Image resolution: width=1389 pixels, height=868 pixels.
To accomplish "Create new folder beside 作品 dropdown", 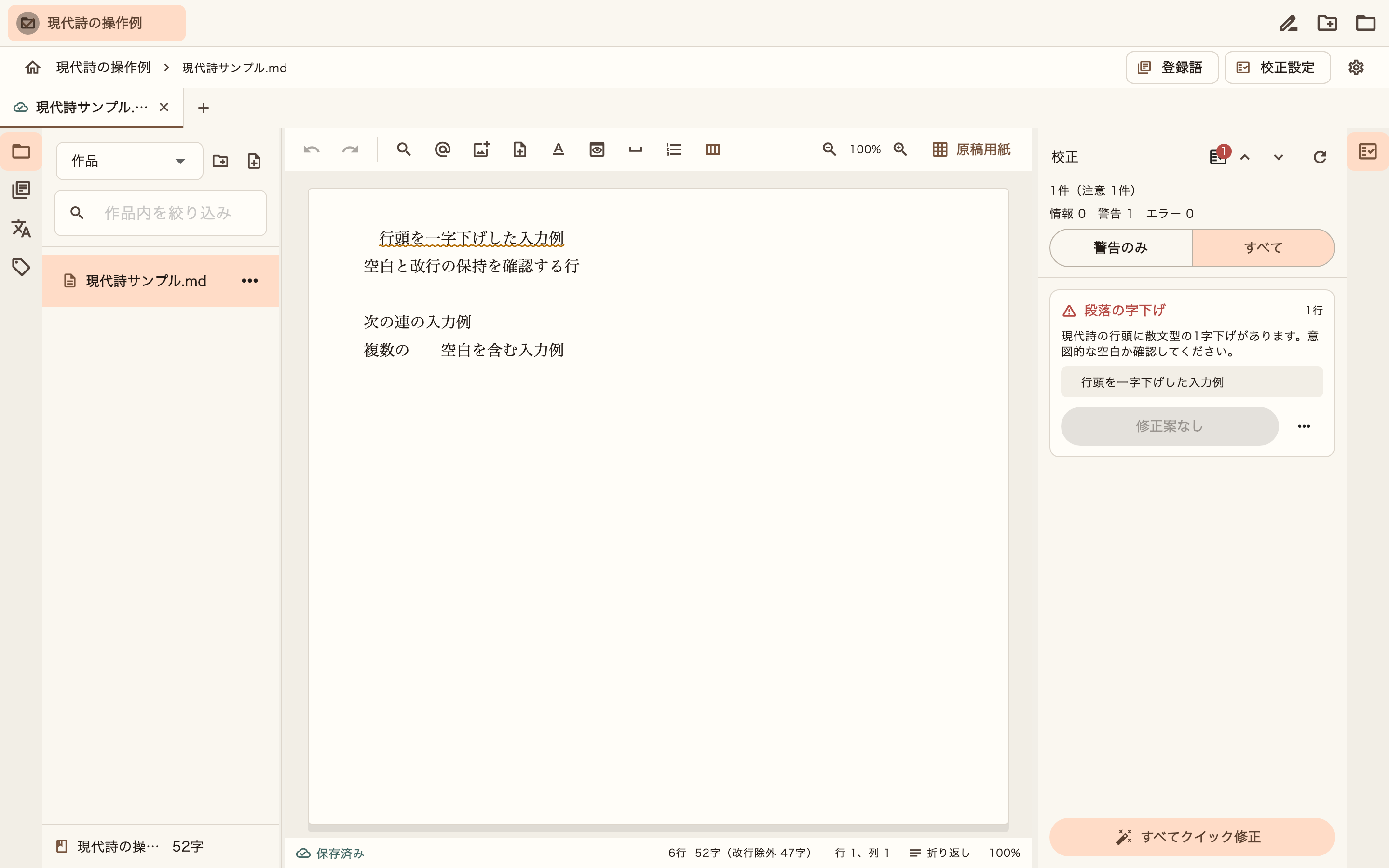I will click(220, 161).
